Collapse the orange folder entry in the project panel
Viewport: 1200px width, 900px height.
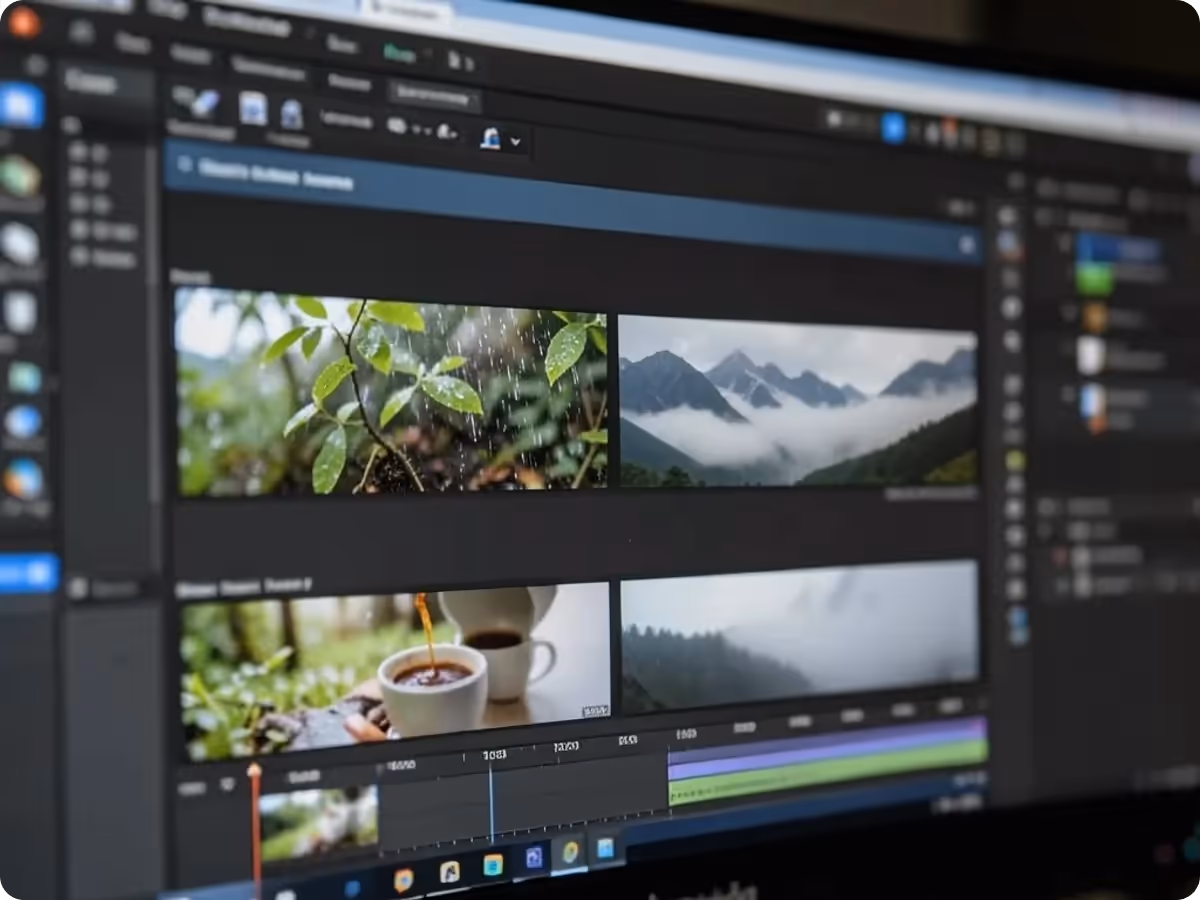[x=1067, y=312]
